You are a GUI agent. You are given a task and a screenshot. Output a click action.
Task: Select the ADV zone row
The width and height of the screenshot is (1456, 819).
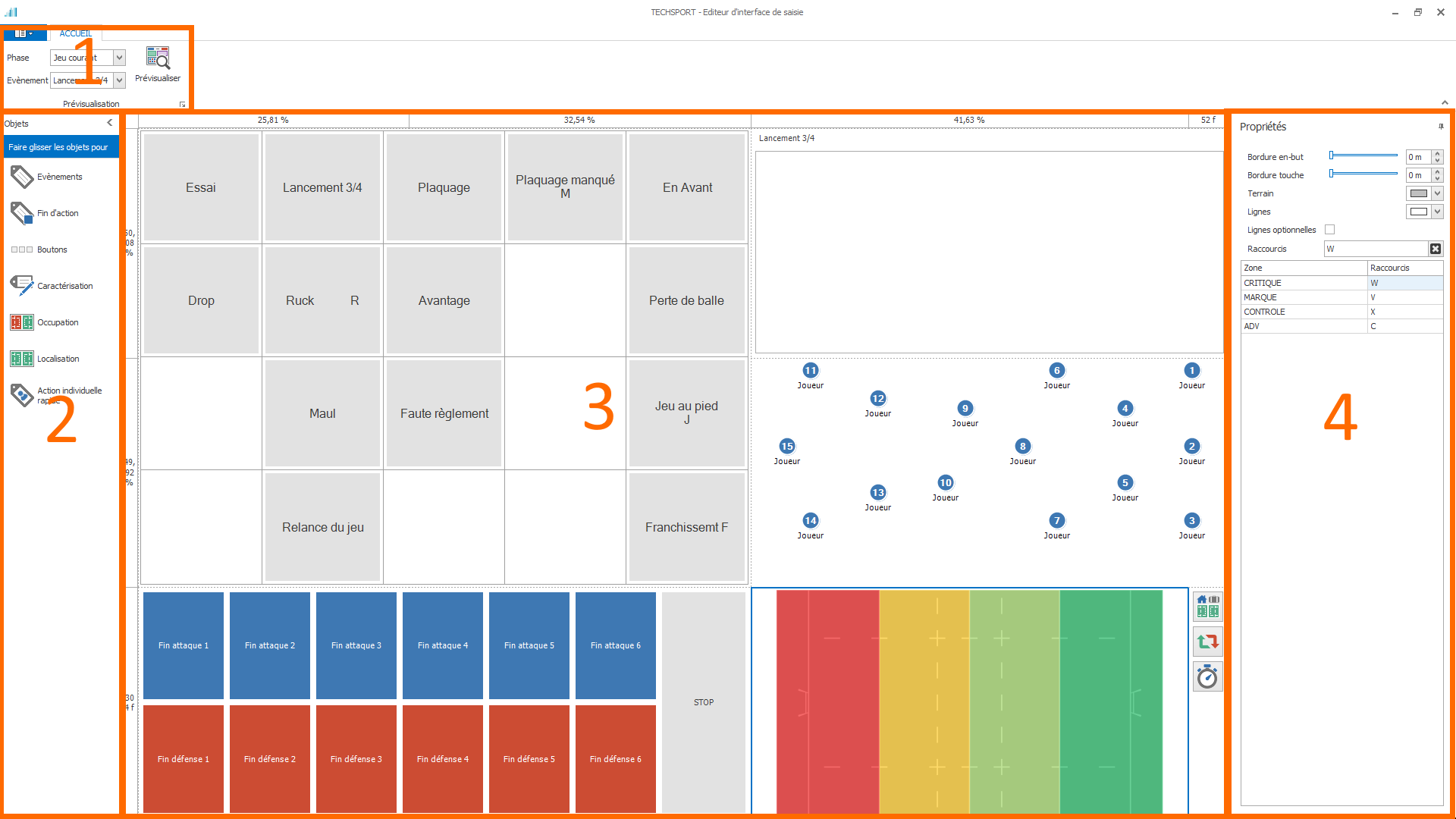1341,326
